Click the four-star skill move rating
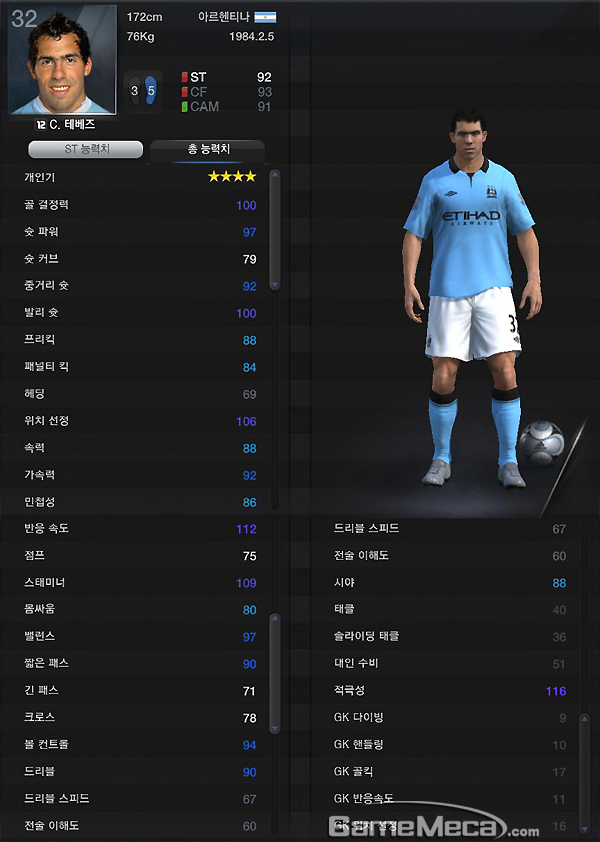 click(232, 176)
